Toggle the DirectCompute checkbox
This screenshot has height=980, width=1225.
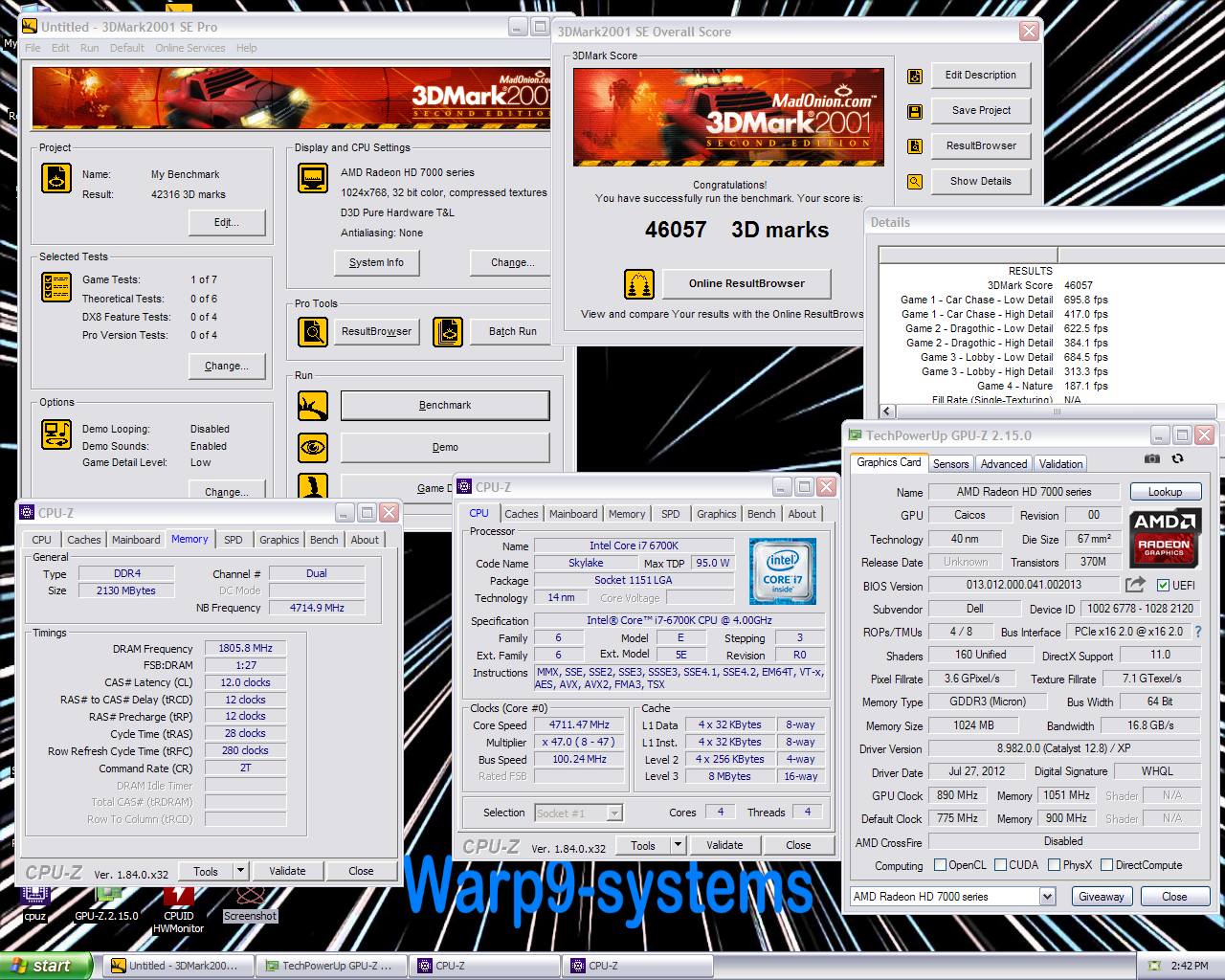point(1106,865)
